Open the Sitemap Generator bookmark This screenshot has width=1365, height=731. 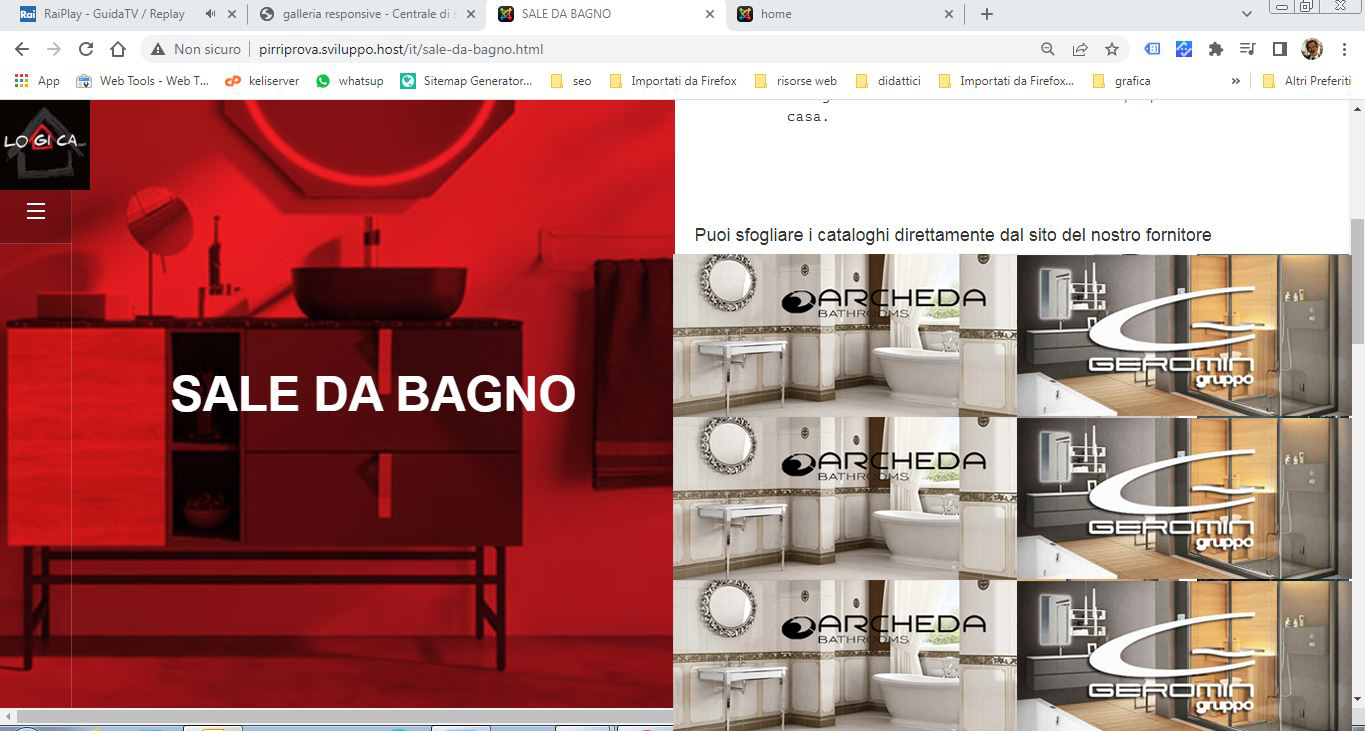(x=466, y=81)
